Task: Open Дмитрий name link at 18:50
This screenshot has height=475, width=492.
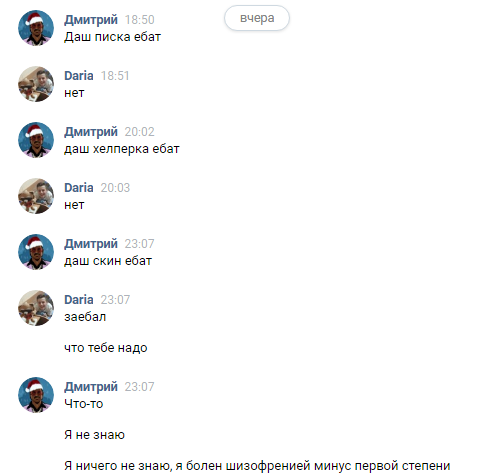Action: tap(91, 20)
